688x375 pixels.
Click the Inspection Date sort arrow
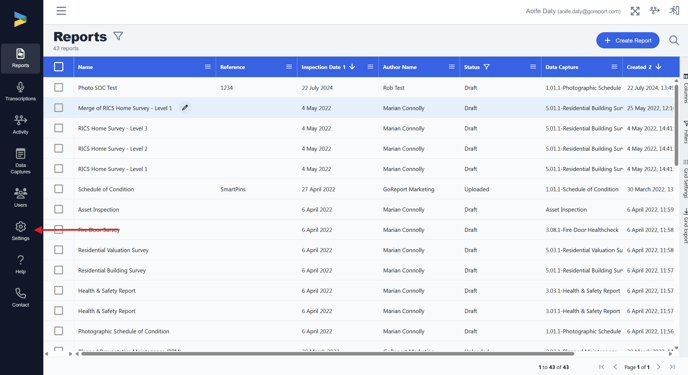352,67
